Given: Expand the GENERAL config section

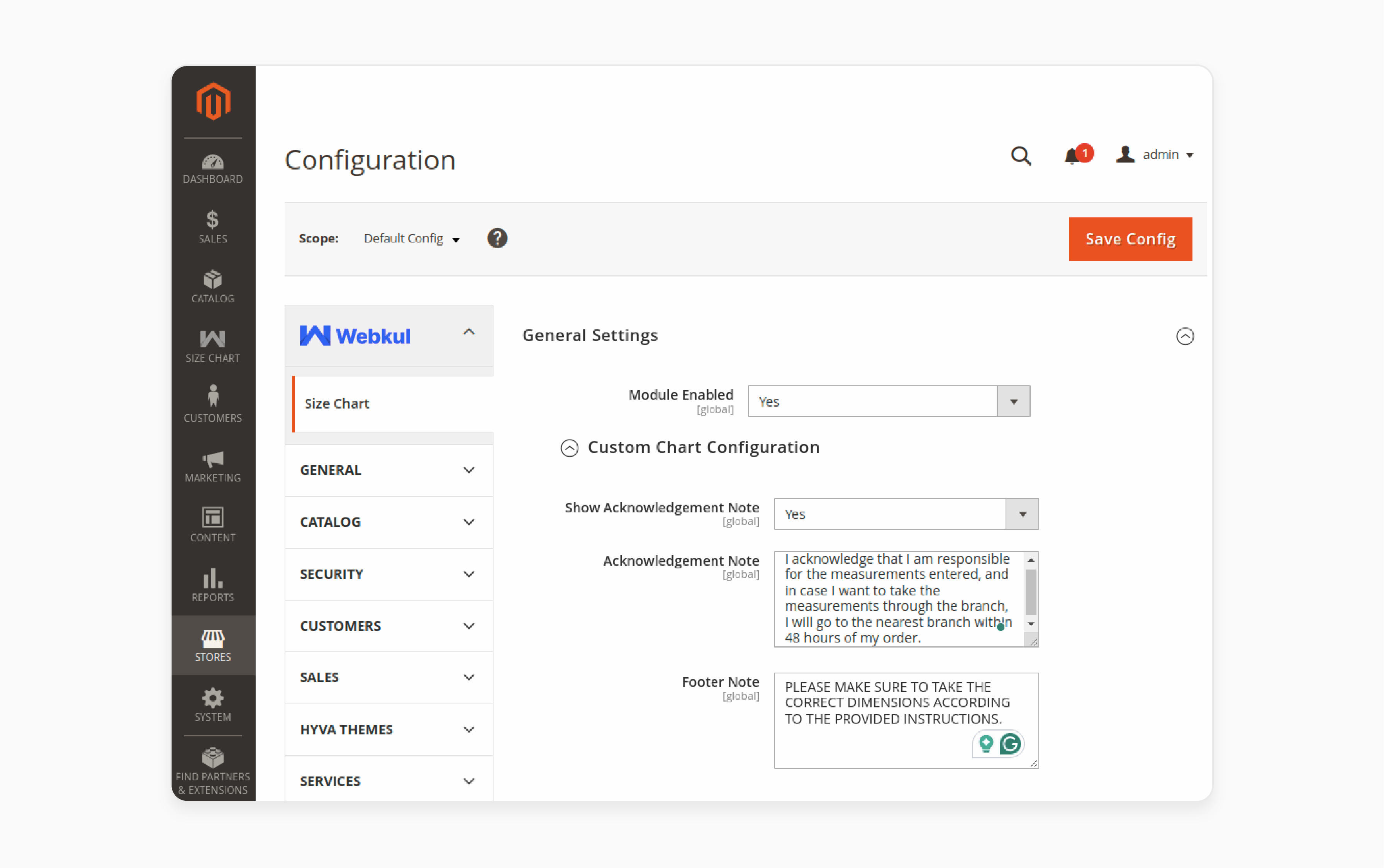Looking at the screenshot, I should pos(388,470).
